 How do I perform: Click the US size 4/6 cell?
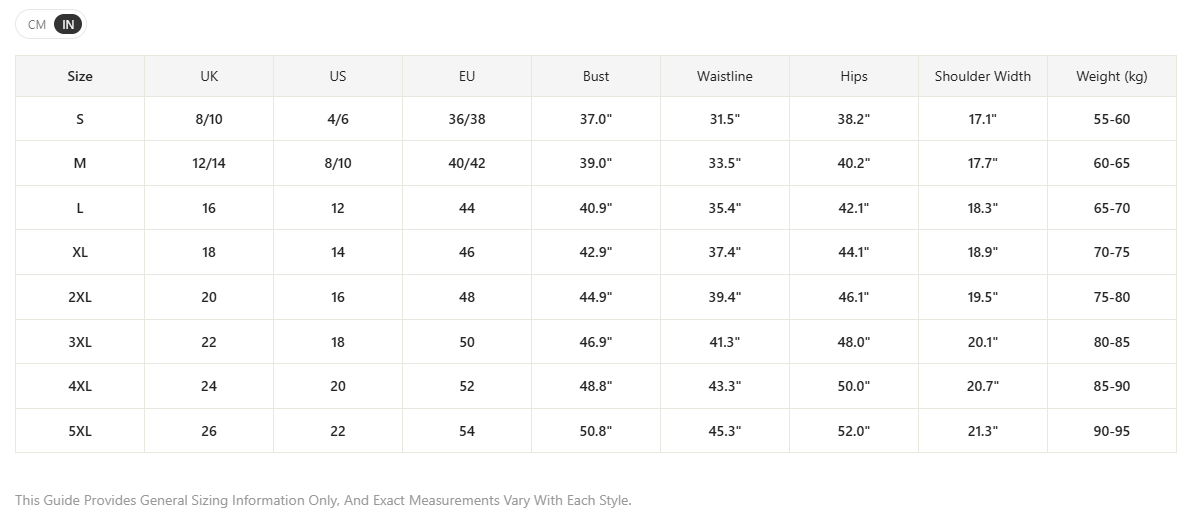(x=338, y=119)
